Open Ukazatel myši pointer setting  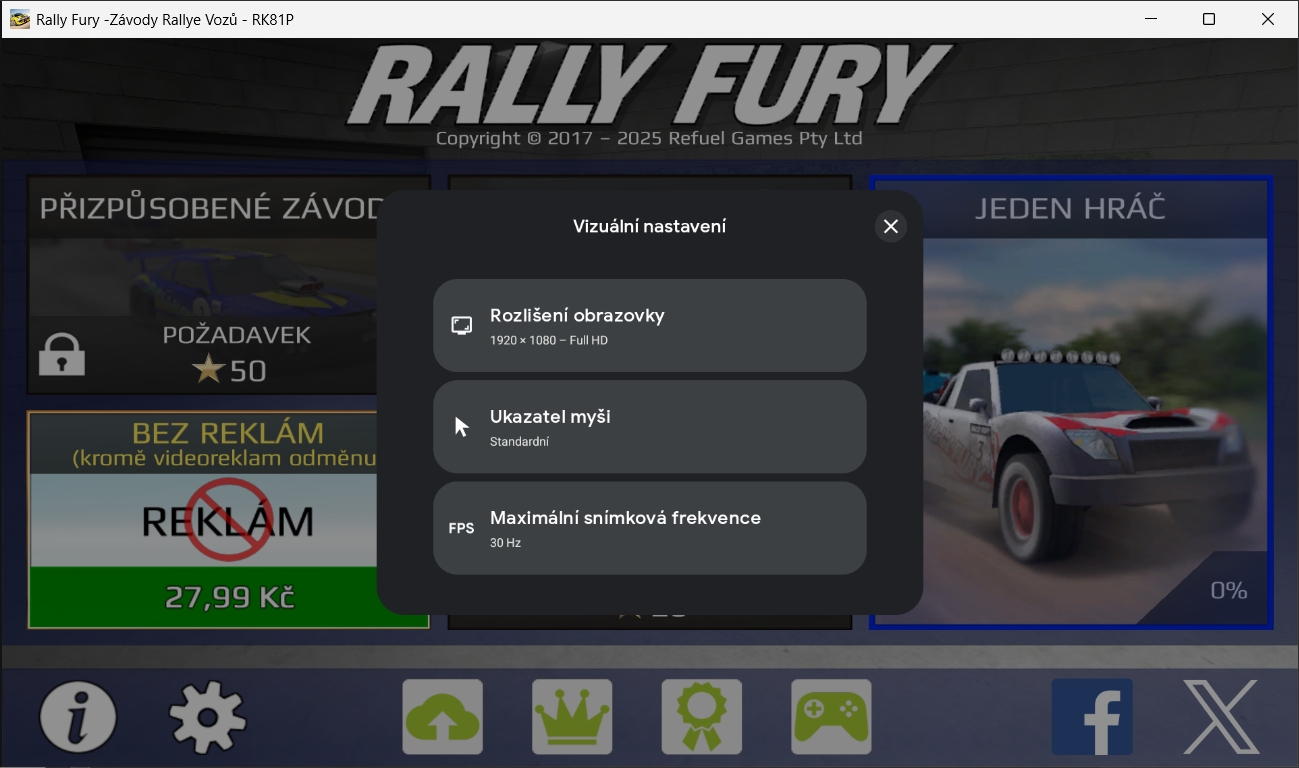click(x=649, y=427)
